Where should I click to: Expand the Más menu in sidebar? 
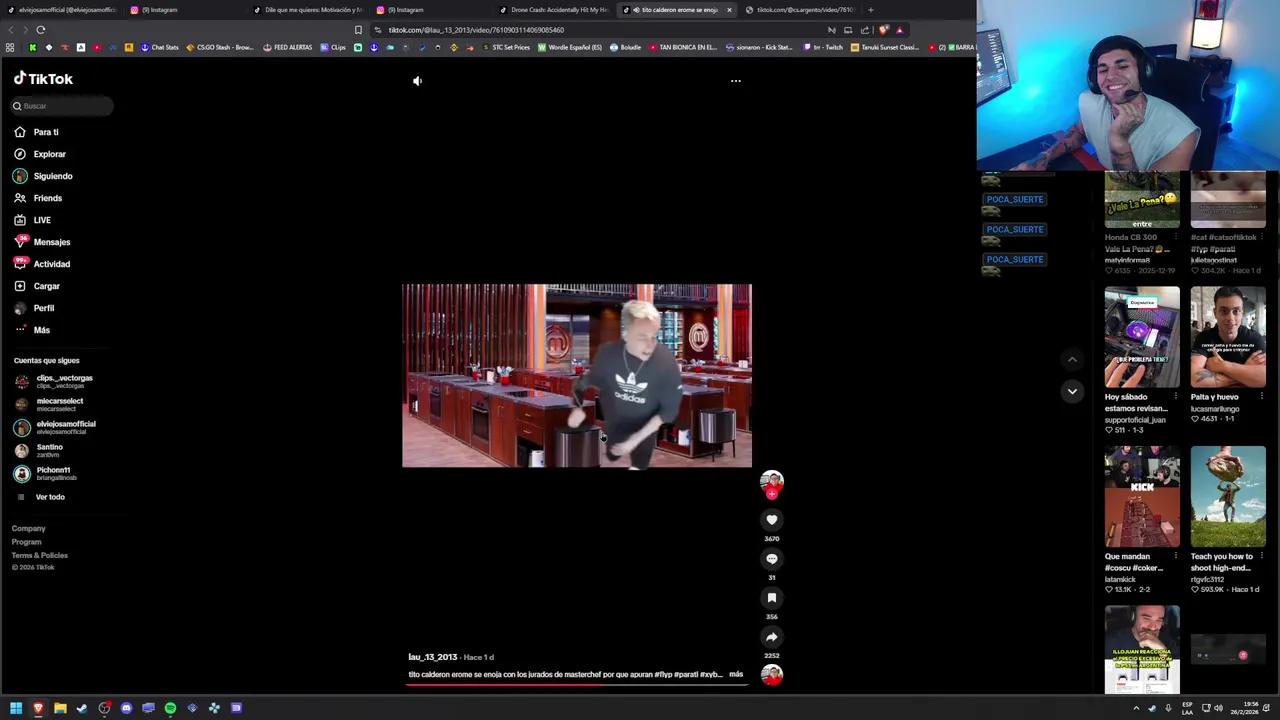pos(41,330)
